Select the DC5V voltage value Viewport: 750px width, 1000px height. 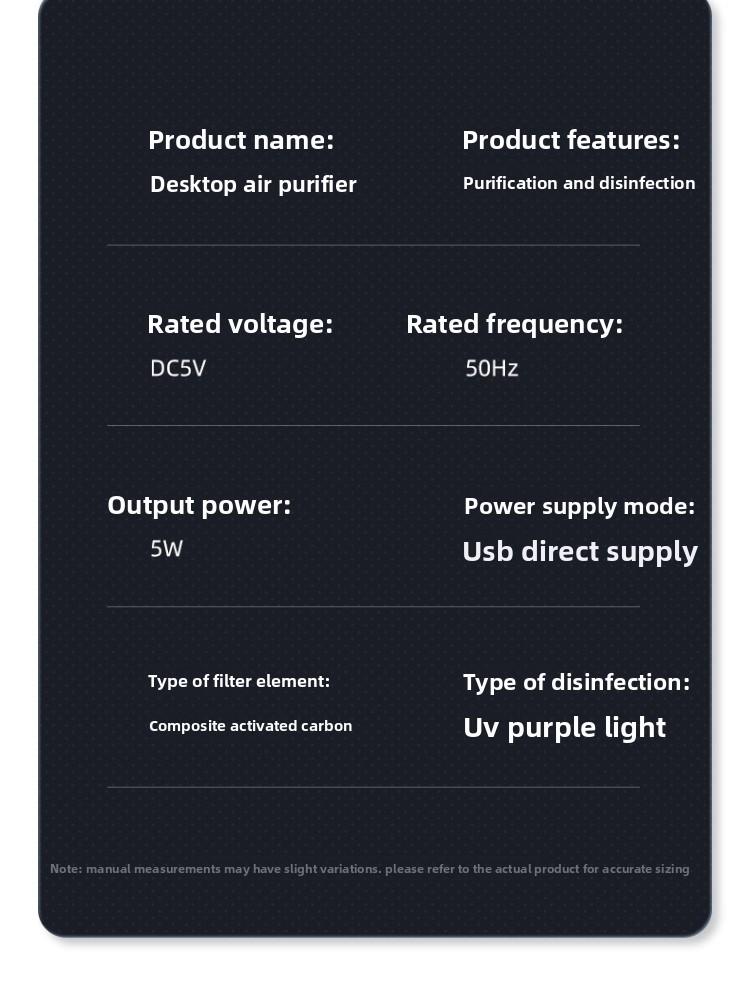(x=178, y=368)
